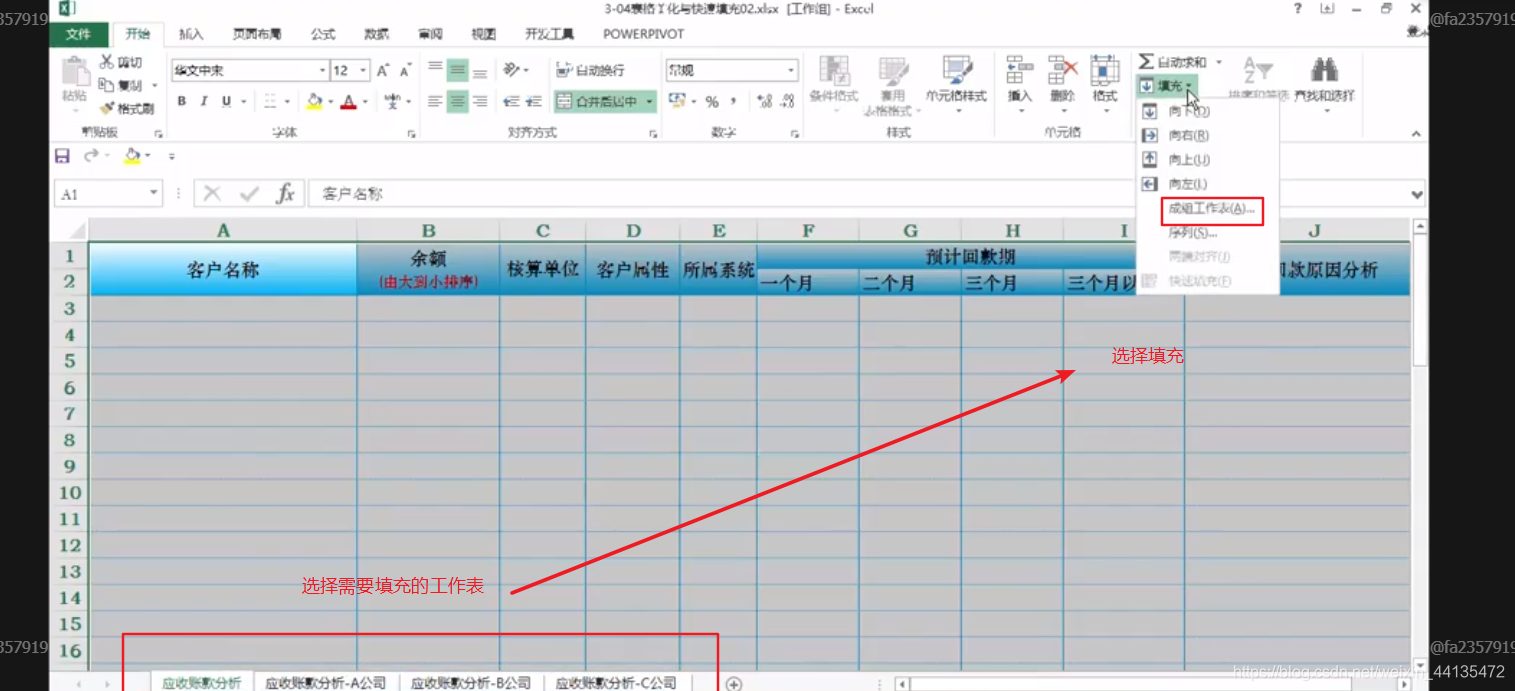Screen dimensions: 1515x691
Task: Toggle center horizontal alignment
Action: [x=458, y=101]
